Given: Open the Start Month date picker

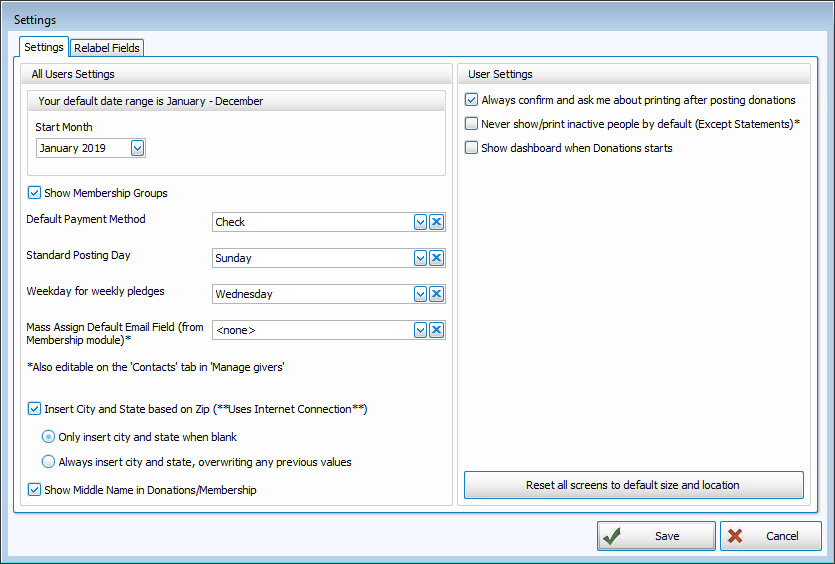Looking at the screenshot, I should (x=138, y=148).
